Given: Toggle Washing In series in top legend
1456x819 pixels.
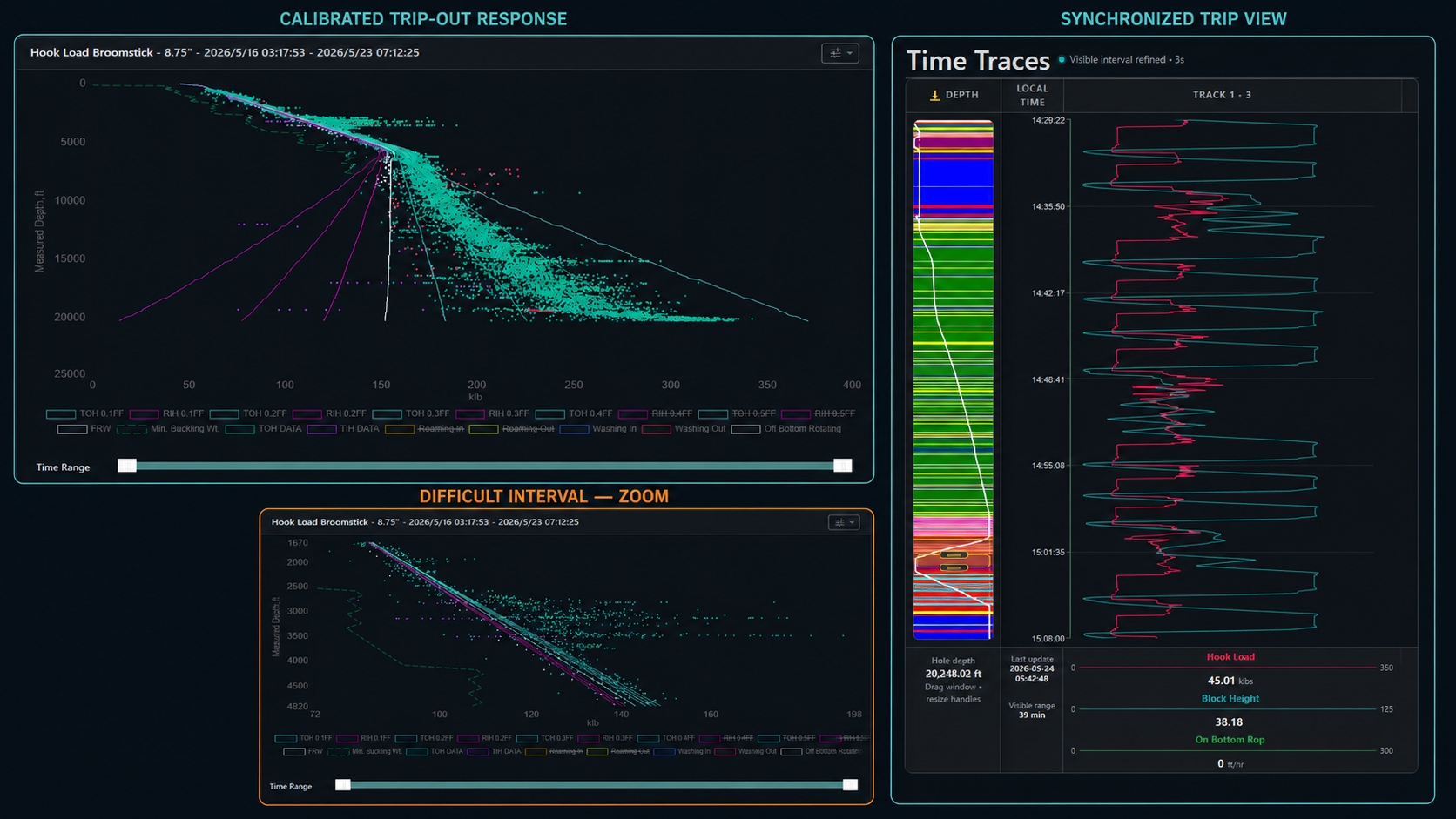Looking at the screenshot, I should click(598, 429).
